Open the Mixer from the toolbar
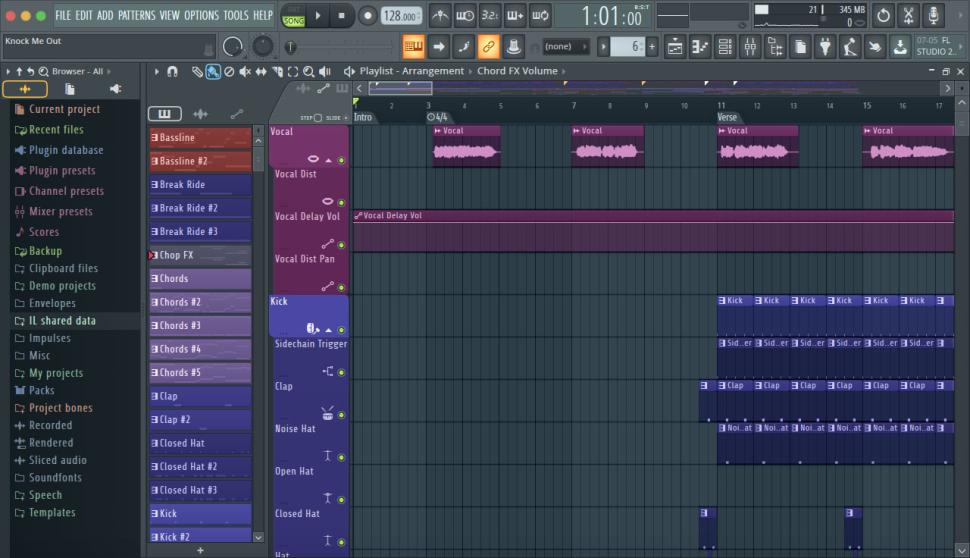Image resolution: width=970 pixels, height=558 pixels. point(749,46)
